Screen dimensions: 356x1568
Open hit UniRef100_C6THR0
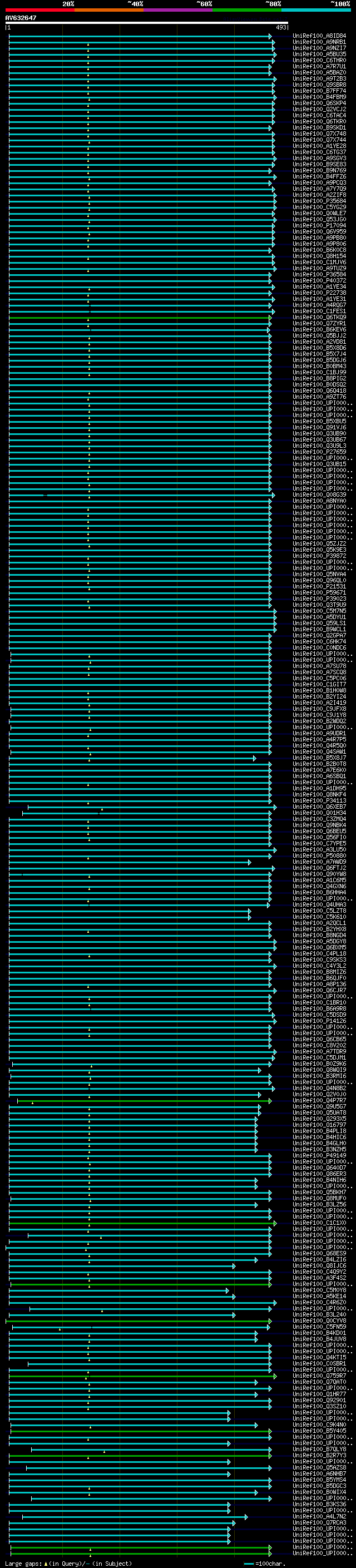point(319,60)
